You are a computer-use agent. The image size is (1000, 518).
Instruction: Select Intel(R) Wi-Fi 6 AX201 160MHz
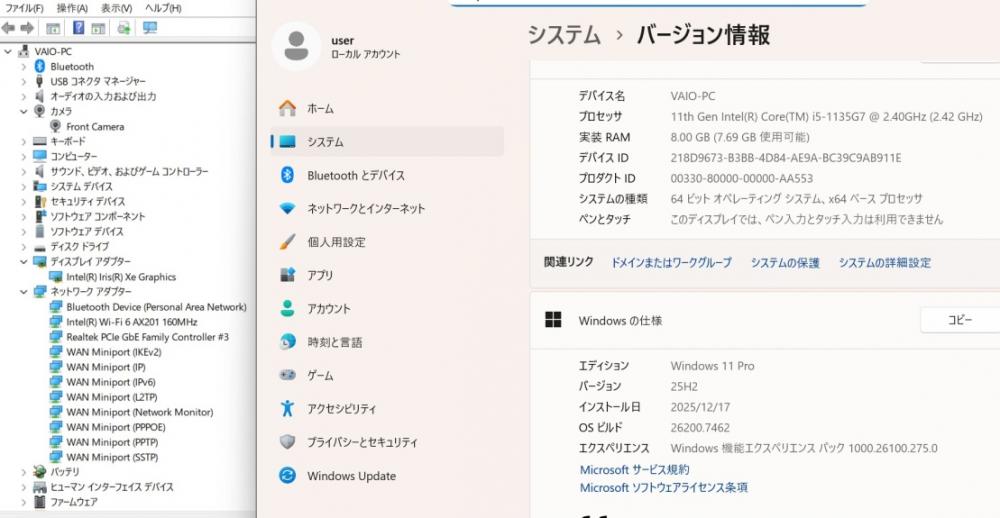(x=131, y=322)
